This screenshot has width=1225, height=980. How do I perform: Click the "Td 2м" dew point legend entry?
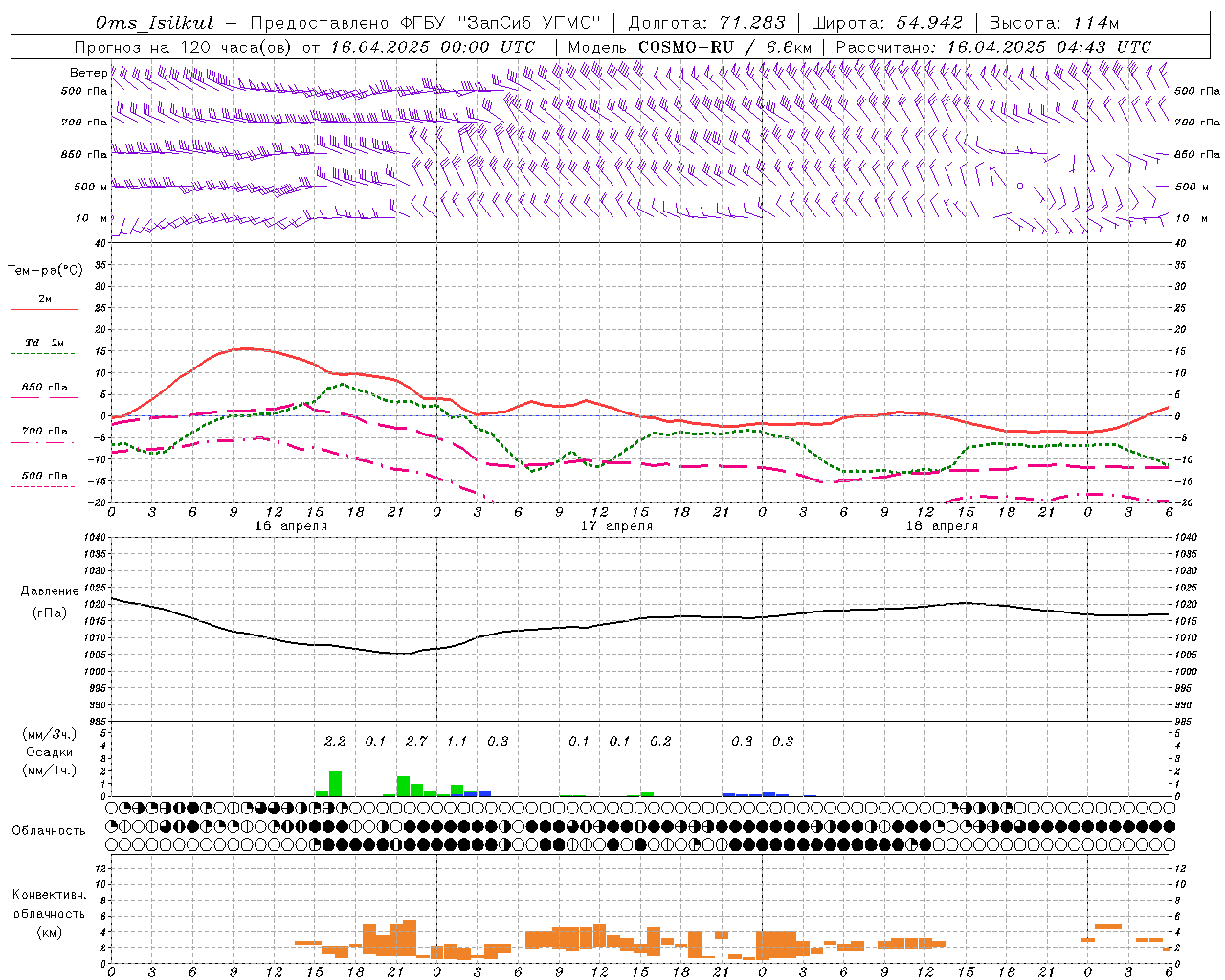[45, 343]
